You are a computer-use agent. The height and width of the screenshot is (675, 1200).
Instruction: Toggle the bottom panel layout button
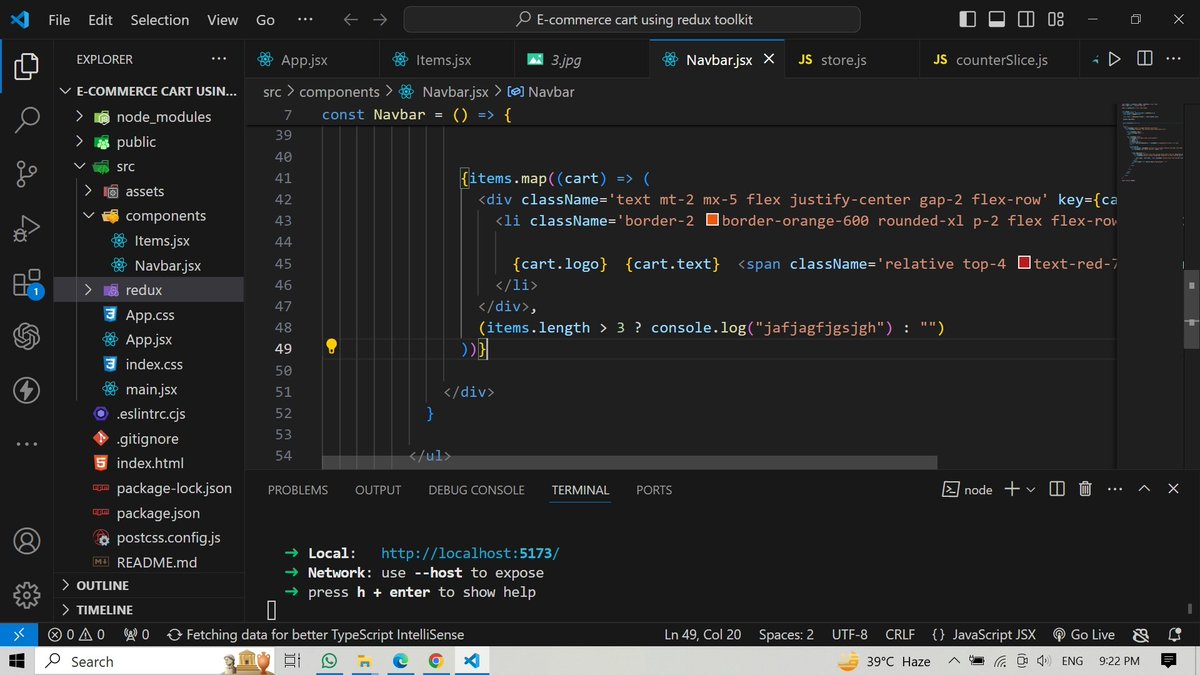click(997, 19)
